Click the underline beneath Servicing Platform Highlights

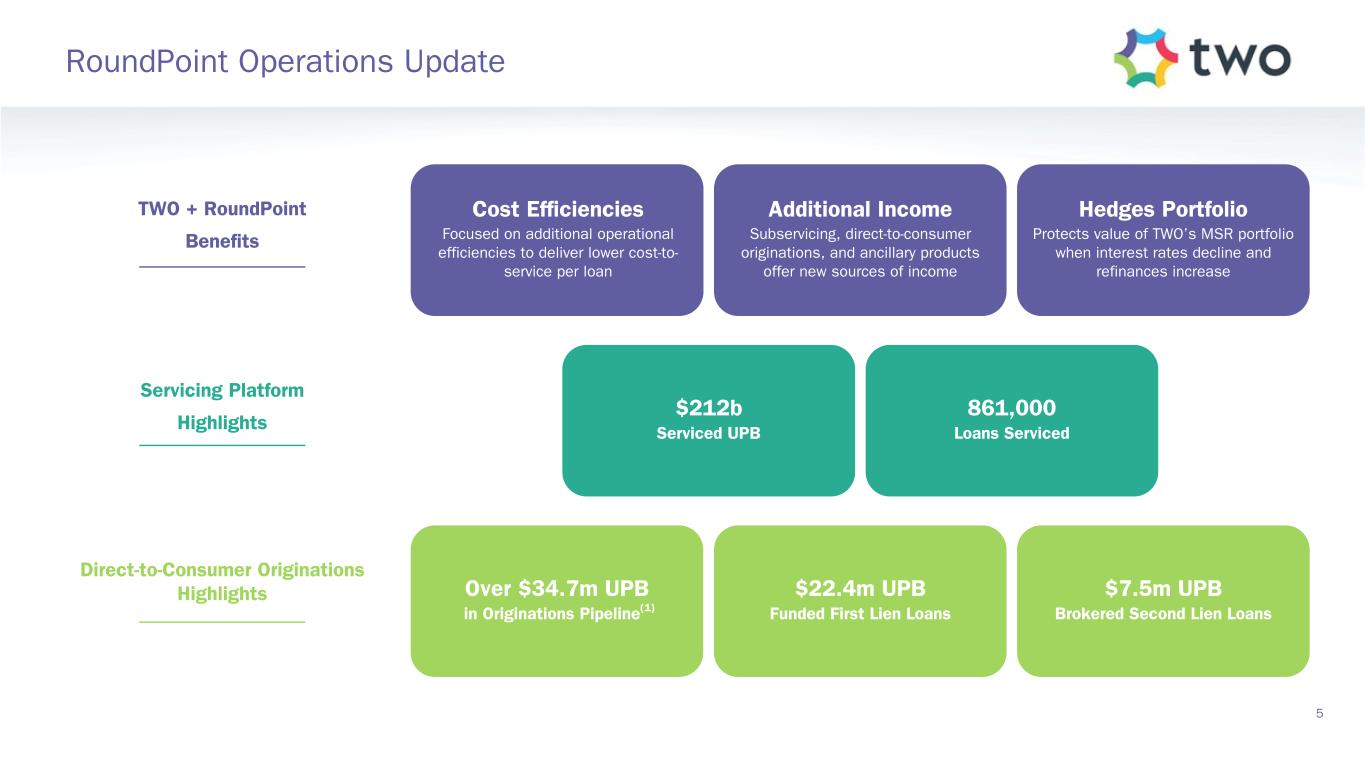click(x=222, y=445)
